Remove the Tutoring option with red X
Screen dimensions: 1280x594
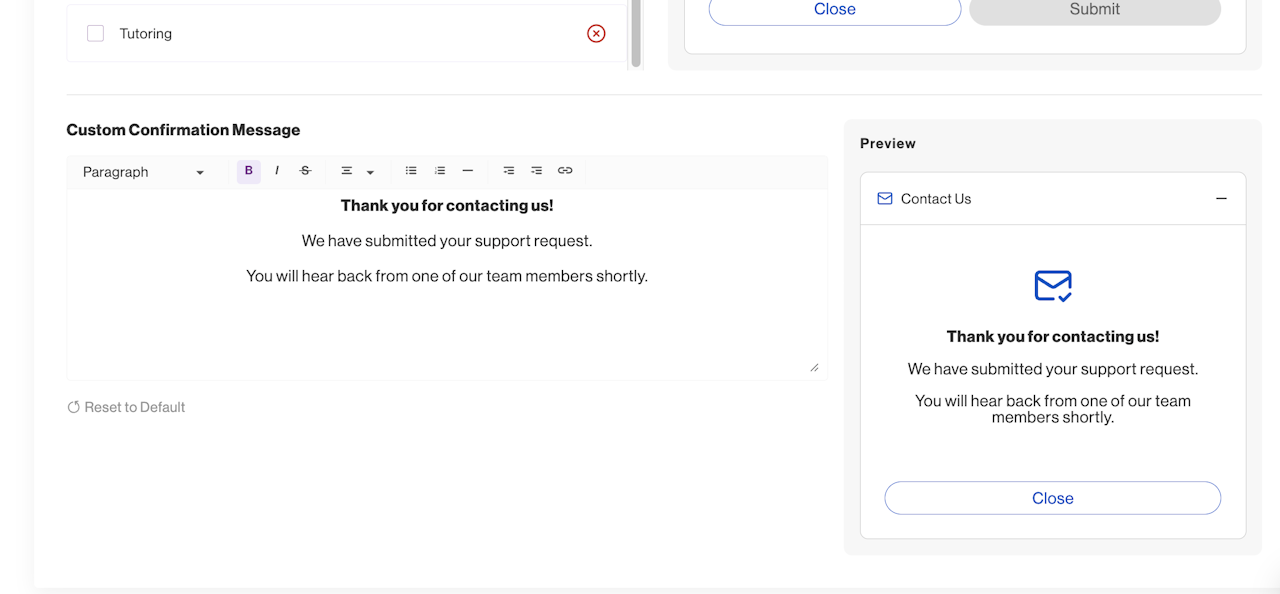pyautogui.click(x=596, y=34)
